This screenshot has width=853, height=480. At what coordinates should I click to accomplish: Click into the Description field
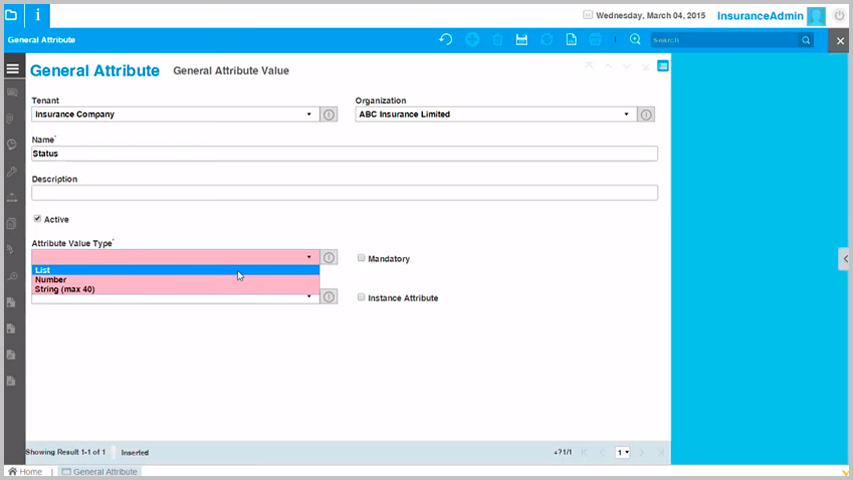344,193
